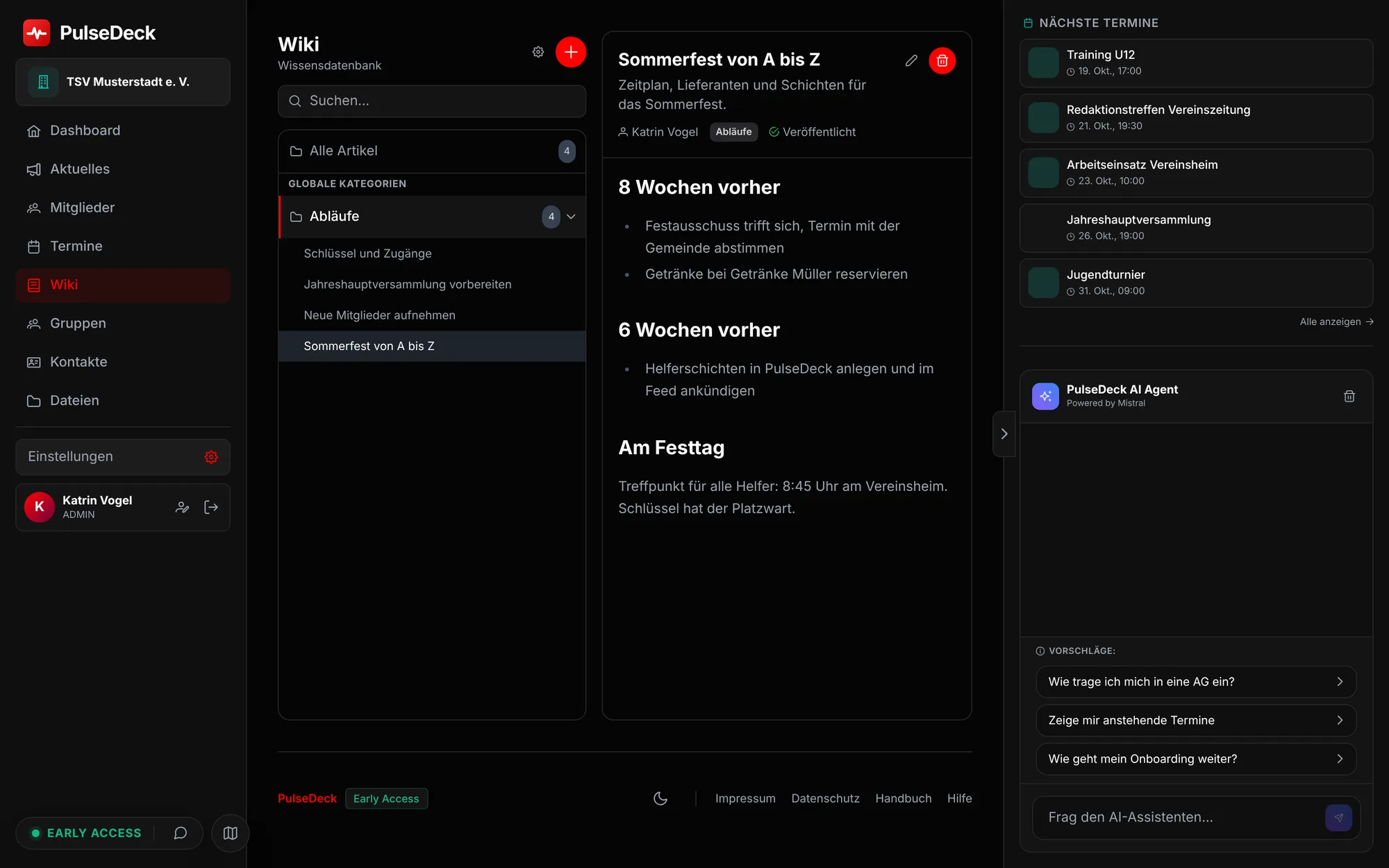Show Alle Artikel list

click(x=432, y=151)
